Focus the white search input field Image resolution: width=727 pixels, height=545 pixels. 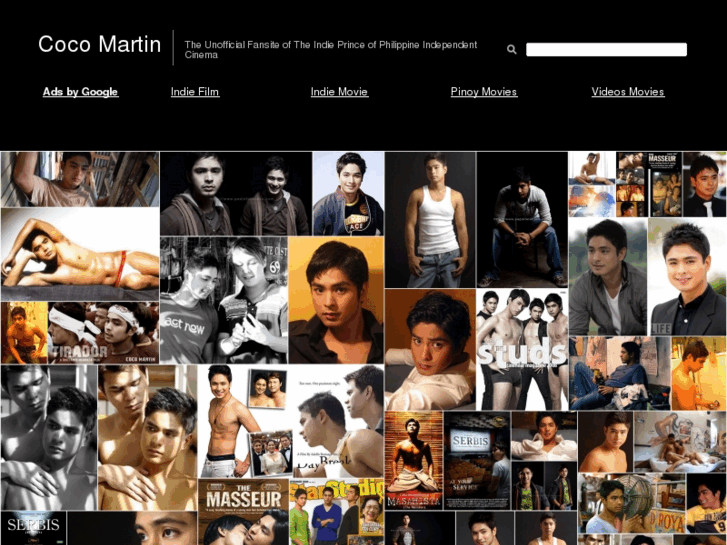pos(606,50)
